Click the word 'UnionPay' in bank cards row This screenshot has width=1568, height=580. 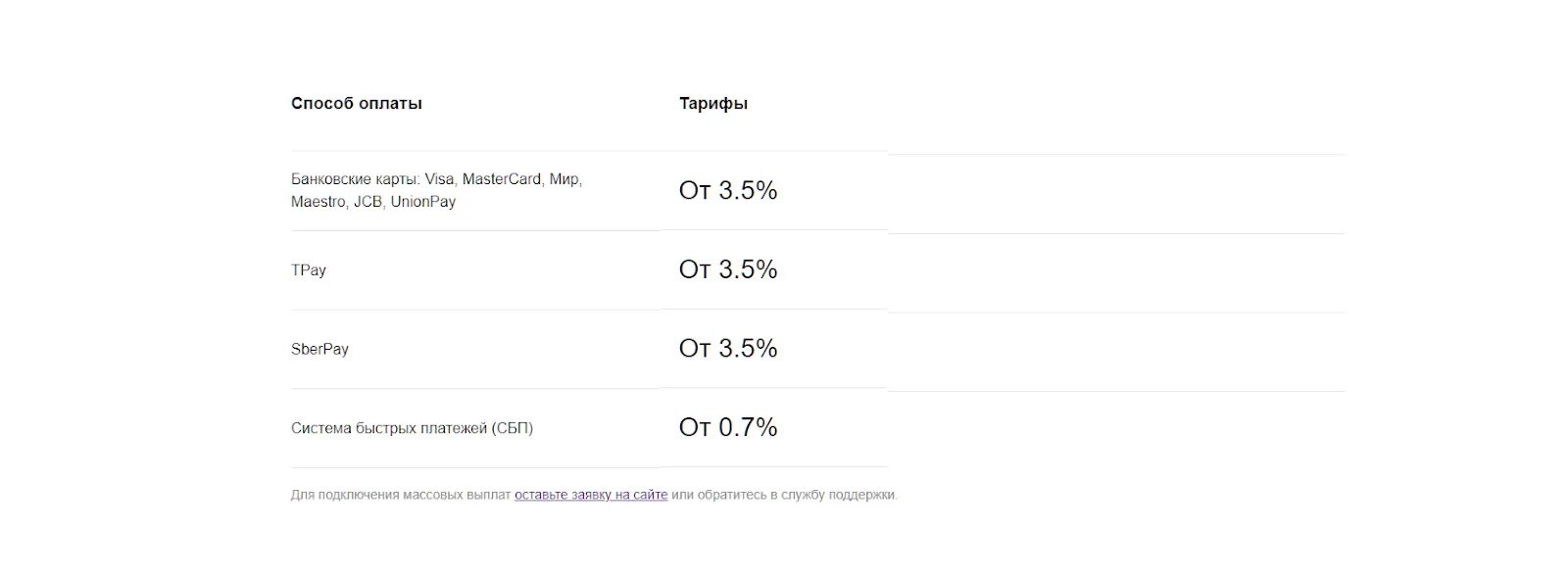(x=422, y=202)
